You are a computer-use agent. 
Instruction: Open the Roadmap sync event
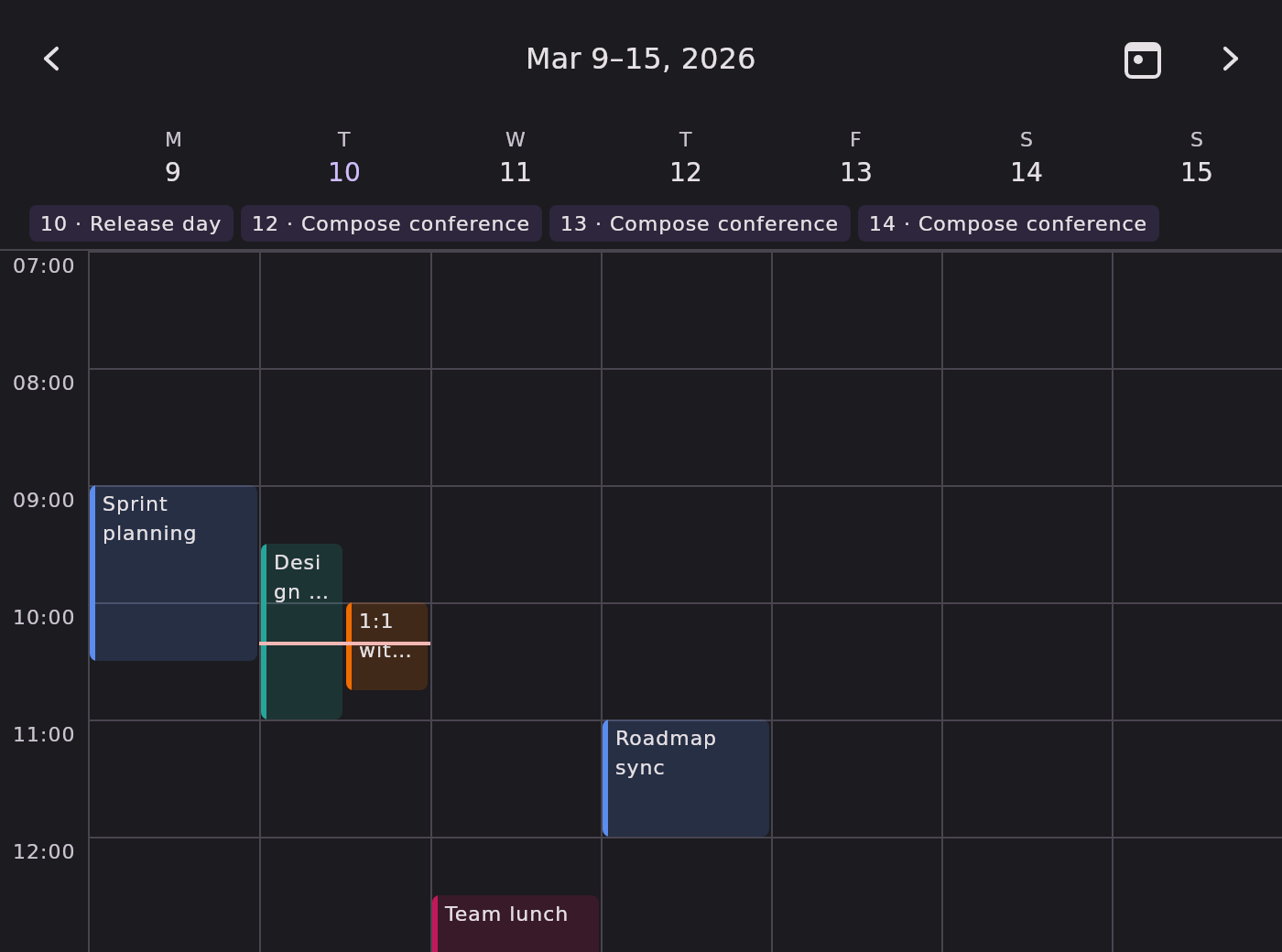[686, 778]
